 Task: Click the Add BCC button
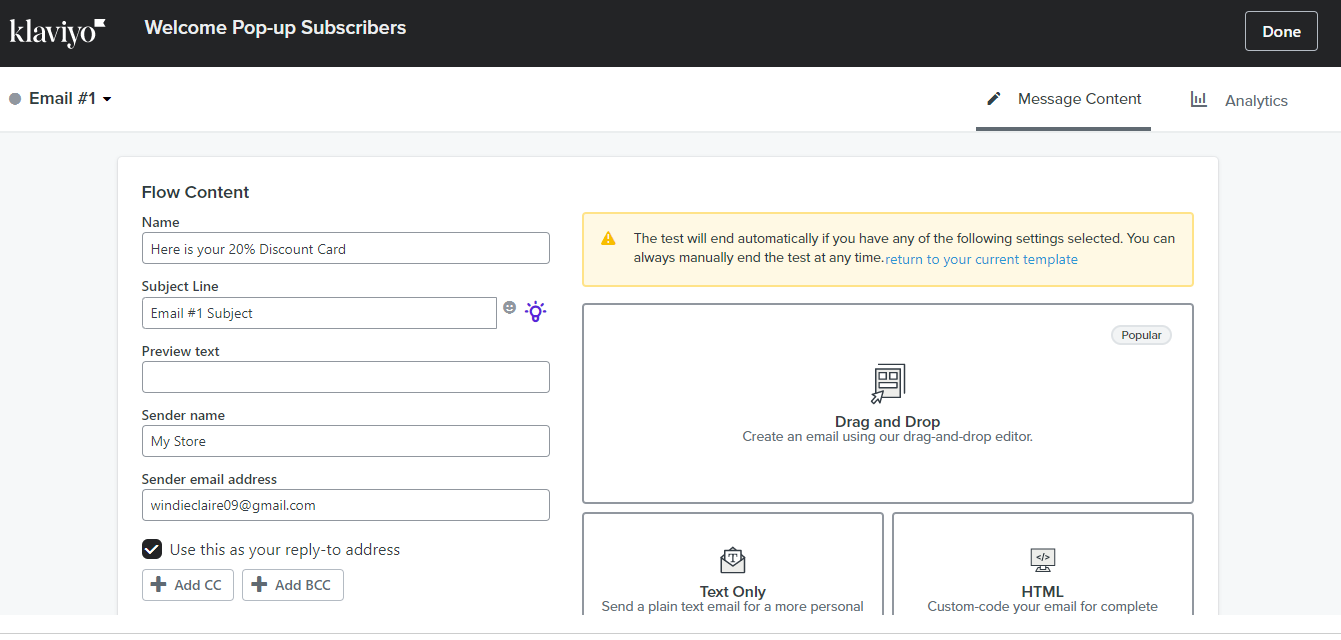[293, 585]
